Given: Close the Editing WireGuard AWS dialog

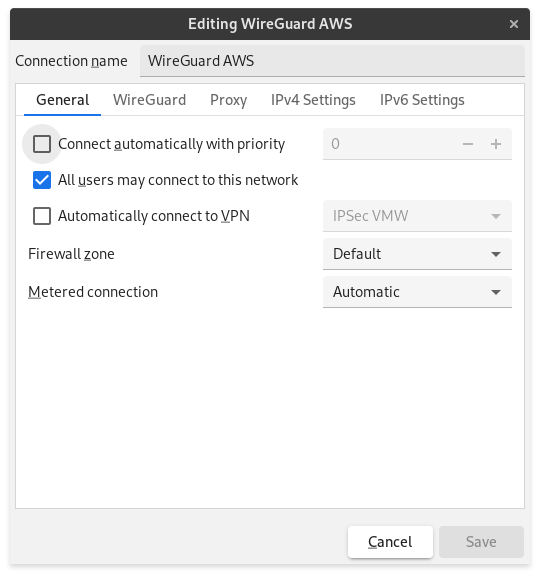Looking at the screenshot, I should pos(514,24).
